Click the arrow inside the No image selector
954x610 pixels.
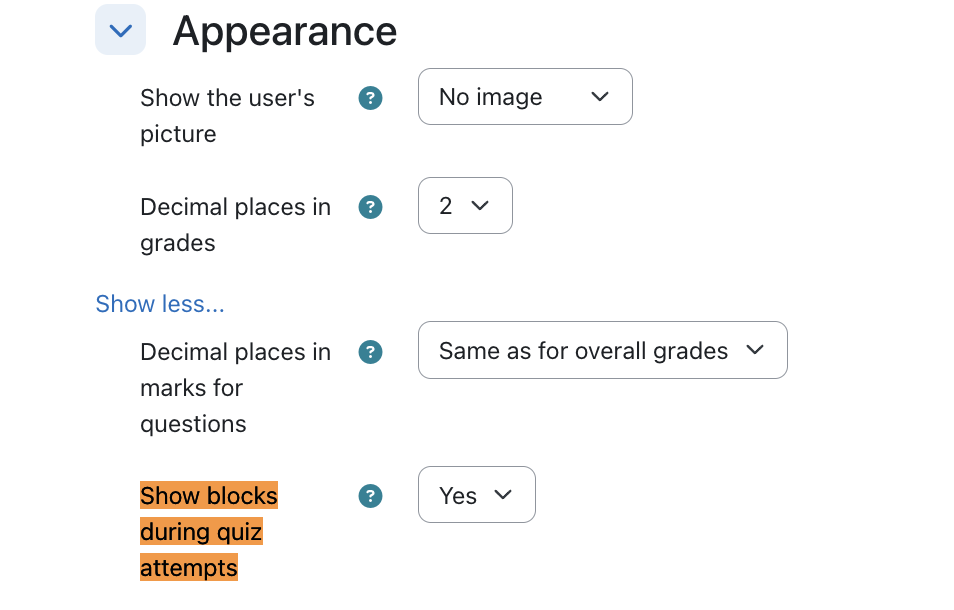[x=600, y=97]
